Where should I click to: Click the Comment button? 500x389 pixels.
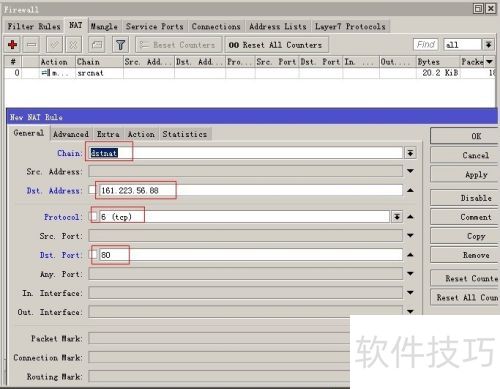pyautogui.click(x=465, y=217)
